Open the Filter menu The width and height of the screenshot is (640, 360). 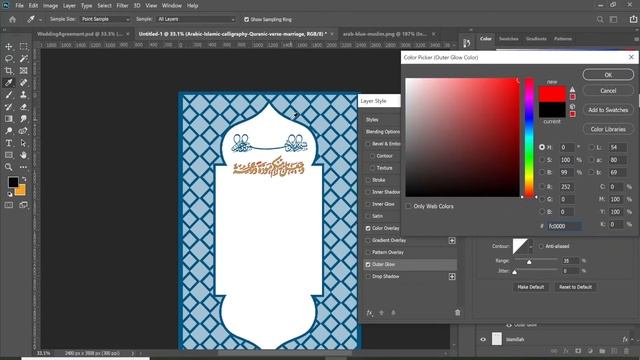tap(122, 6)
